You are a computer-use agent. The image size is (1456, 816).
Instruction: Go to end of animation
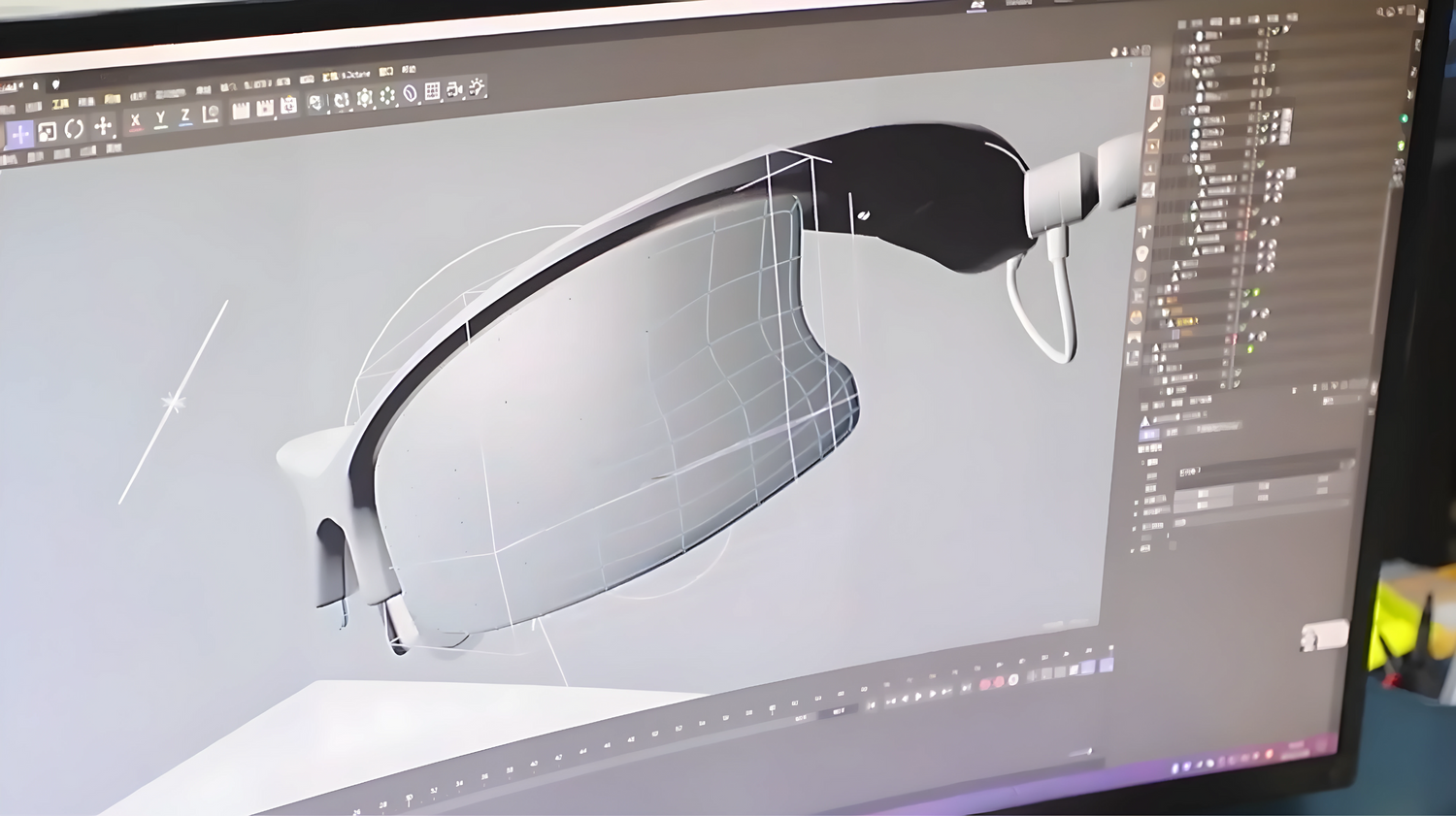966,689
